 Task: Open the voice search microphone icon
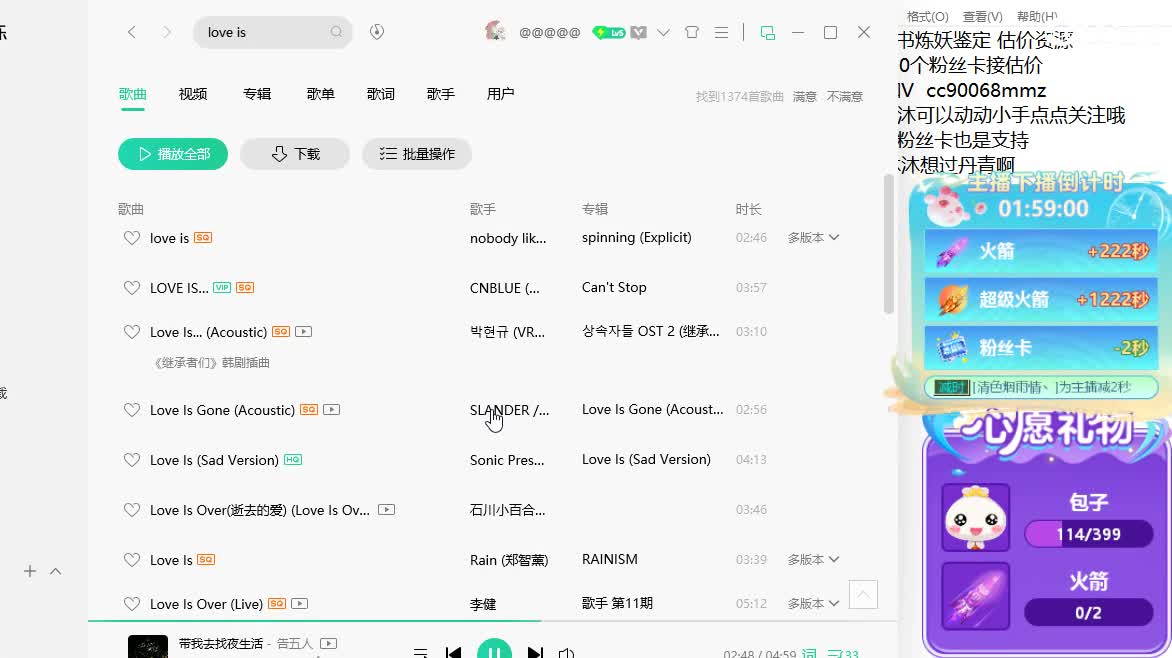377,31
